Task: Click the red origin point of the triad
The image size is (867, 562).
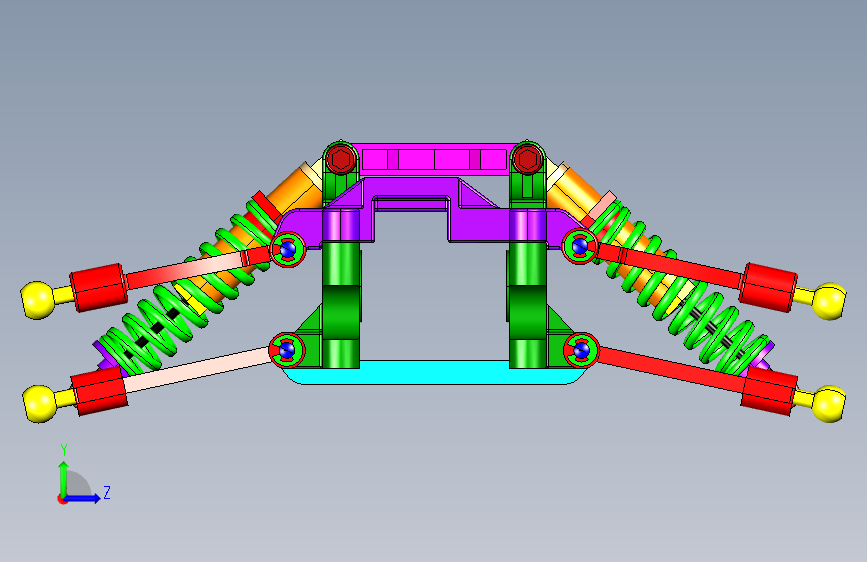Action: point(62,499)
